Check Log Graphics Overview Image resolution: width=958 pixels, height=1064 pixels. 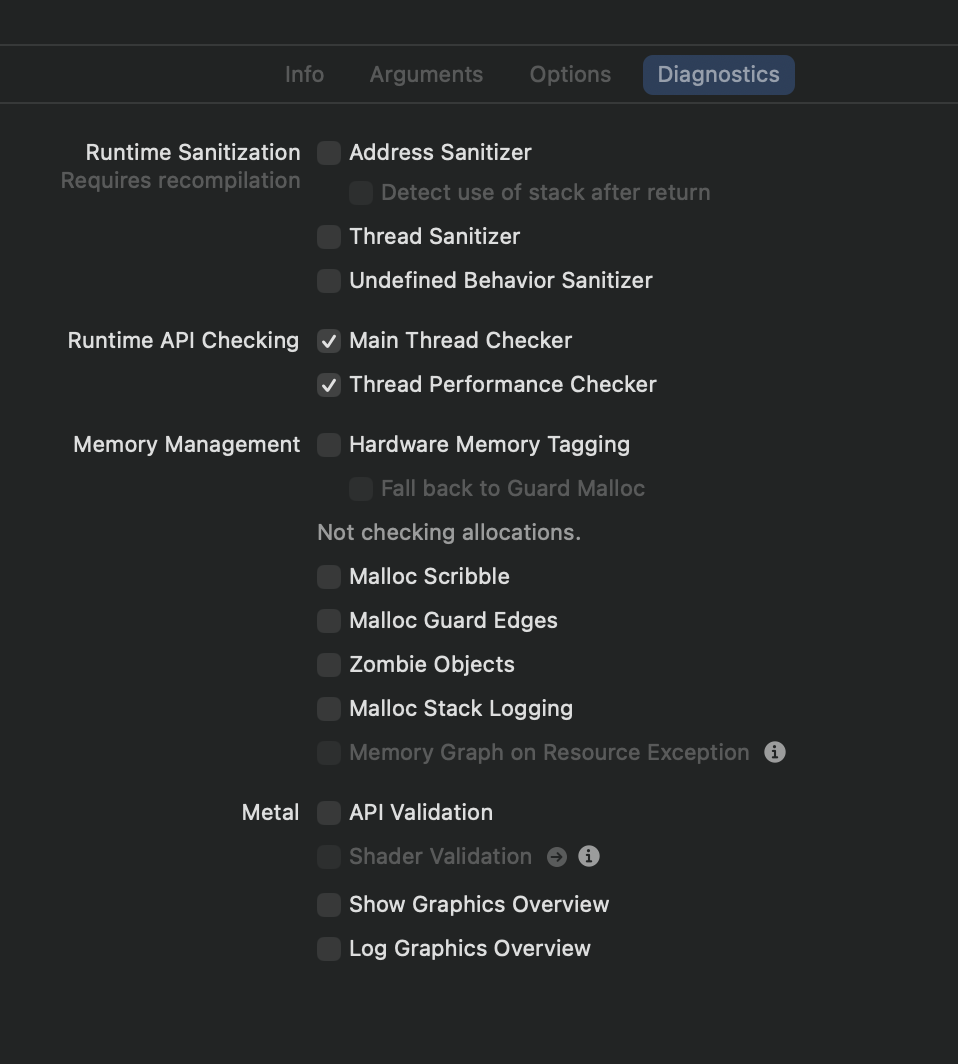329,949
